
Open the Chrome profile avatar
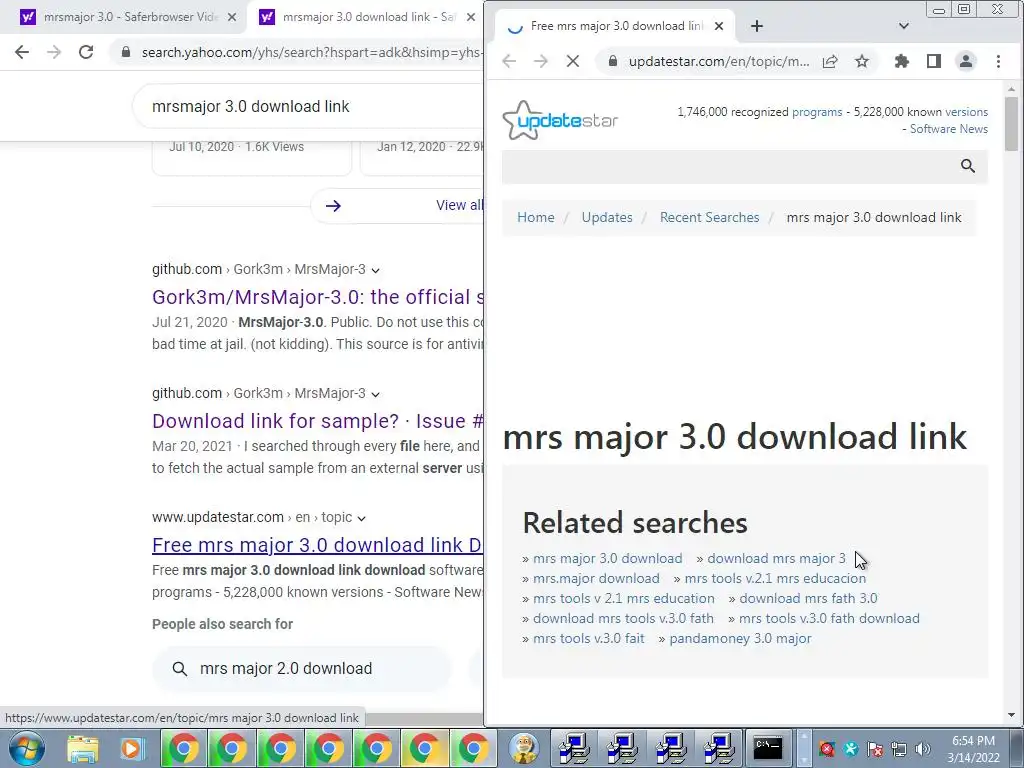965,61
